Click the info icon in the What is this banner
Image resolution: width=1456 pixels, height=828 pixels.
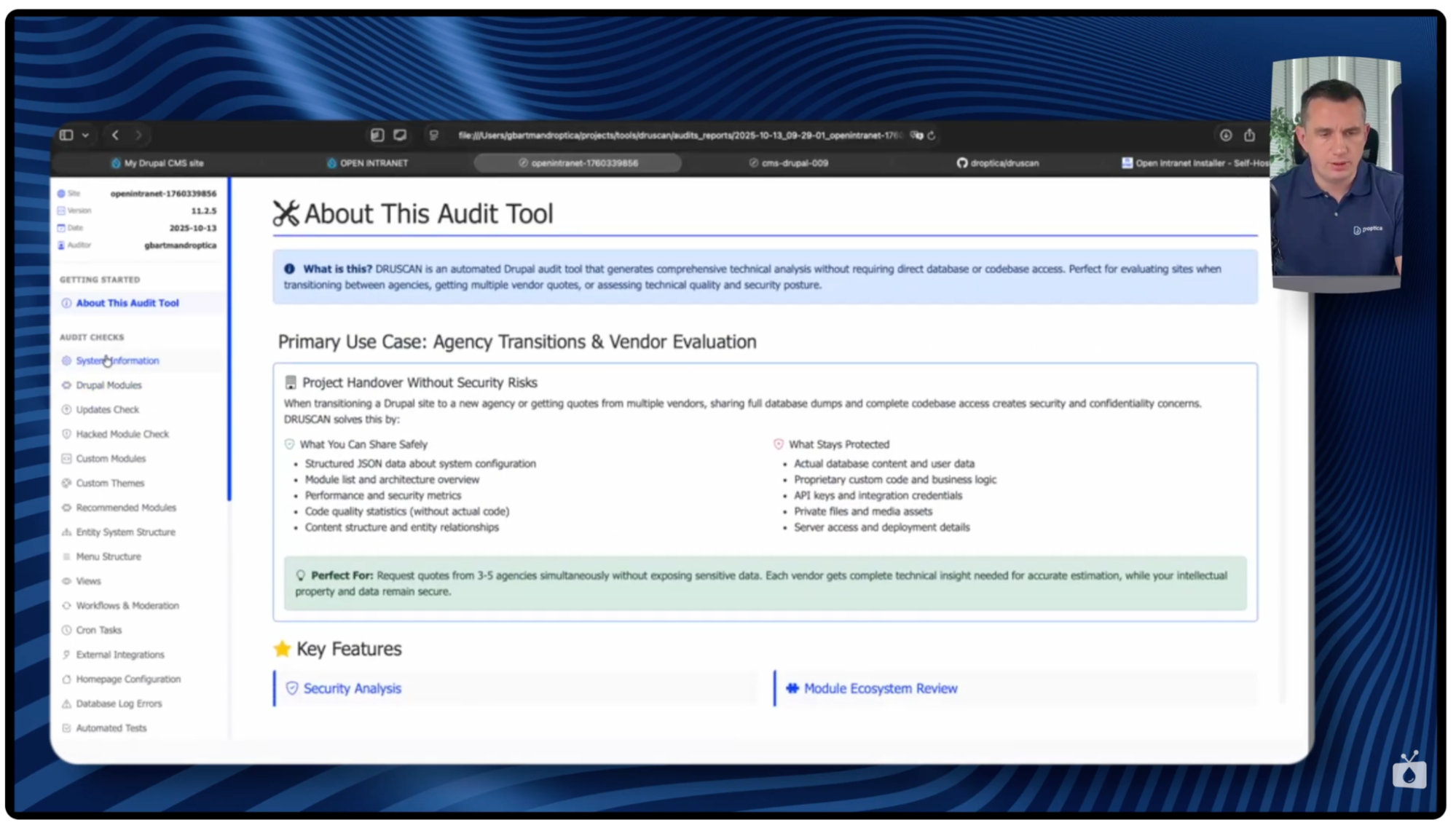[290, 268]
